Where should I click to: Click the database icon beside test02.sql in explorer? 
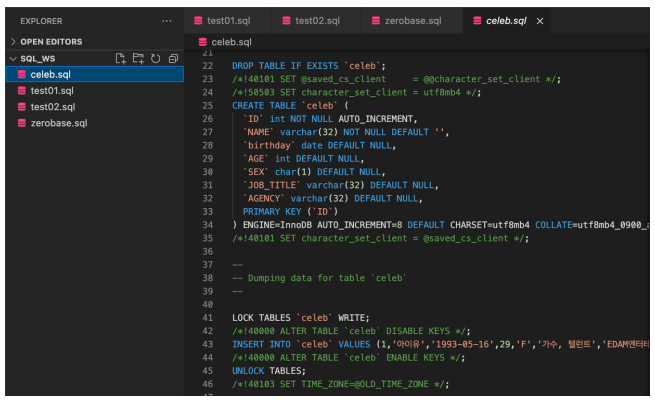(x=22, y=107)
